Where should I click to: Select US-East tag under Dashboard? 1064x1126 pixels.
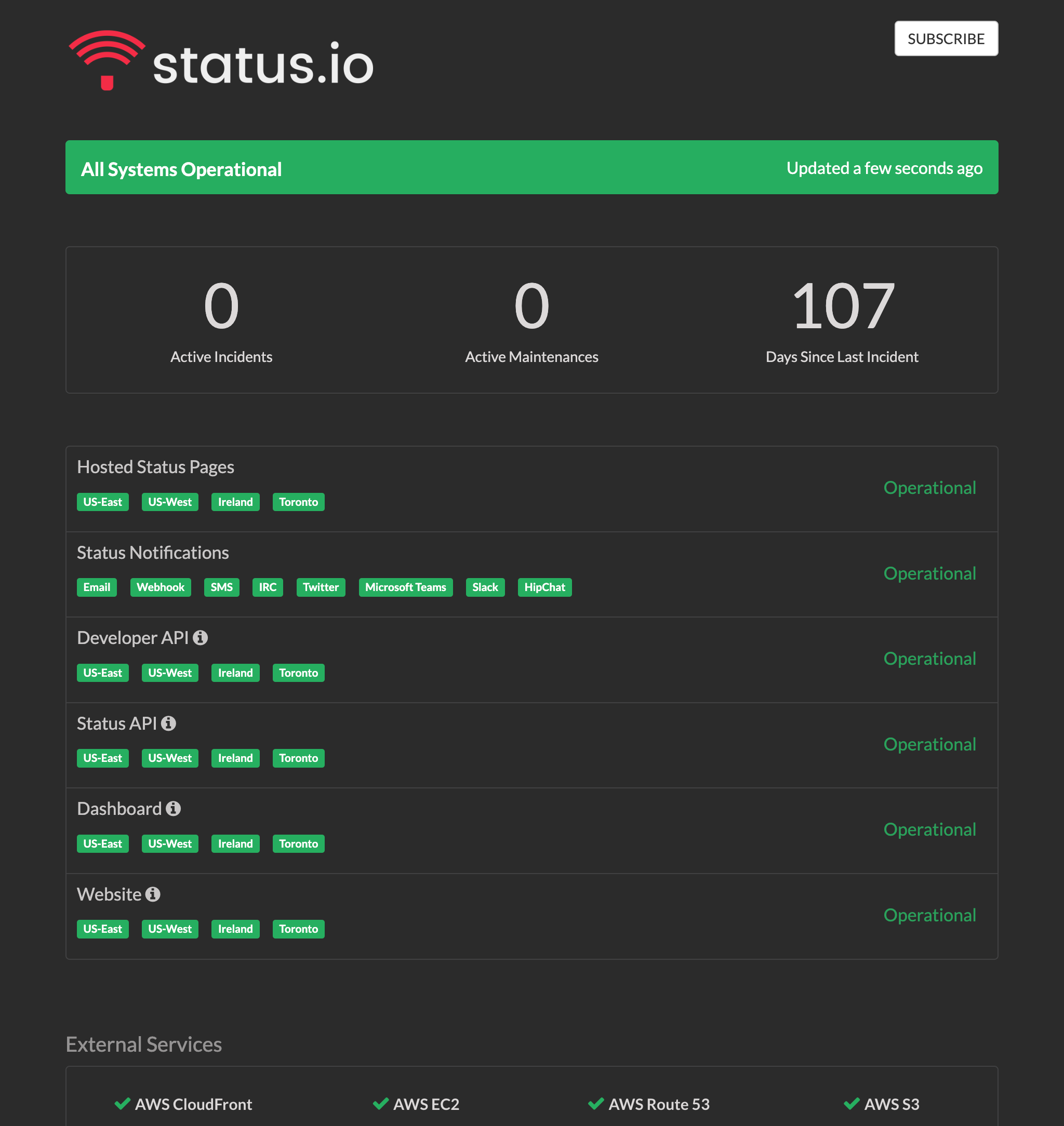(103, 843)
